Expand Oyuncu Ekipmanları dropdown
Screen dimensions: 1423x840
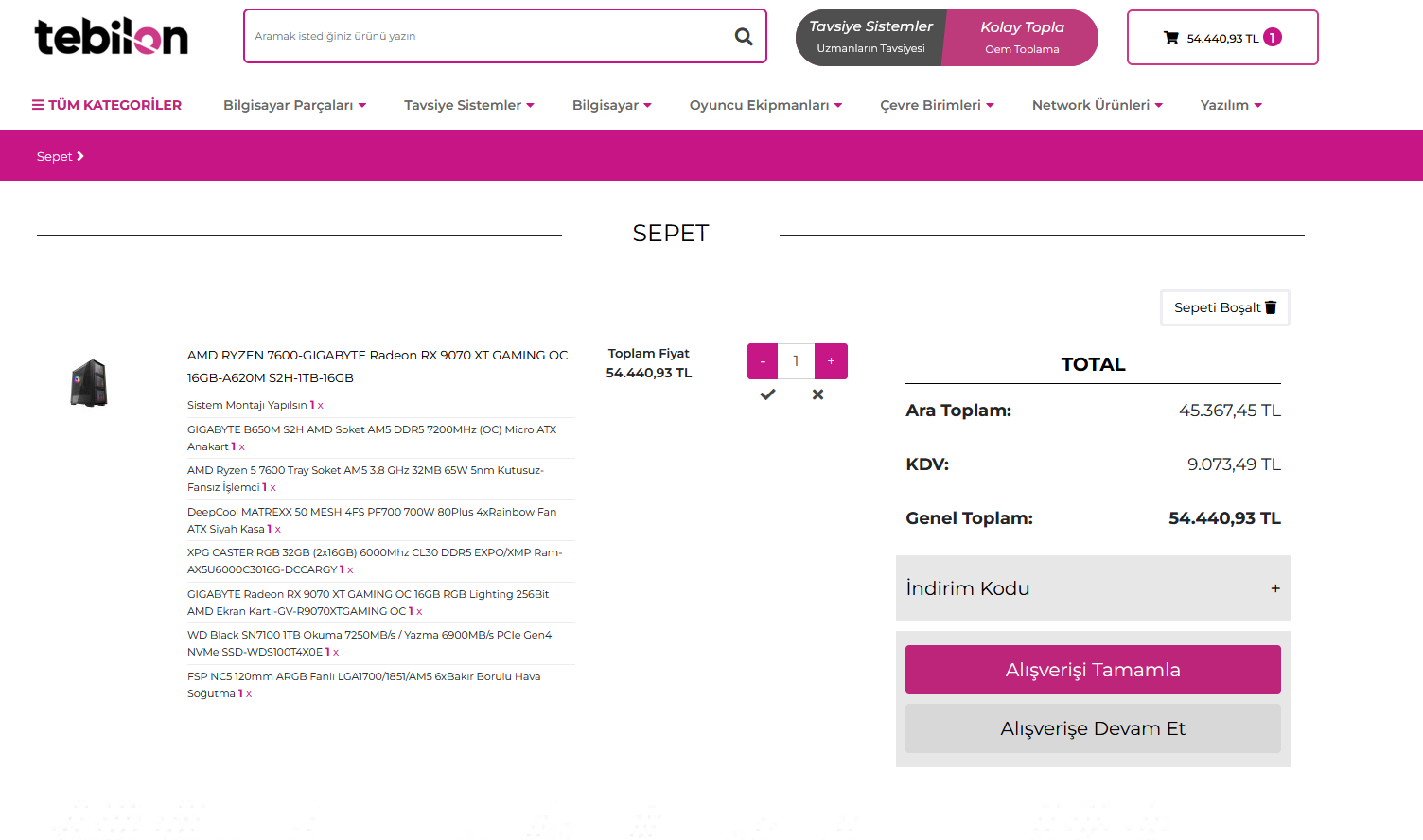pyautogui.click(x=765, y=105)
